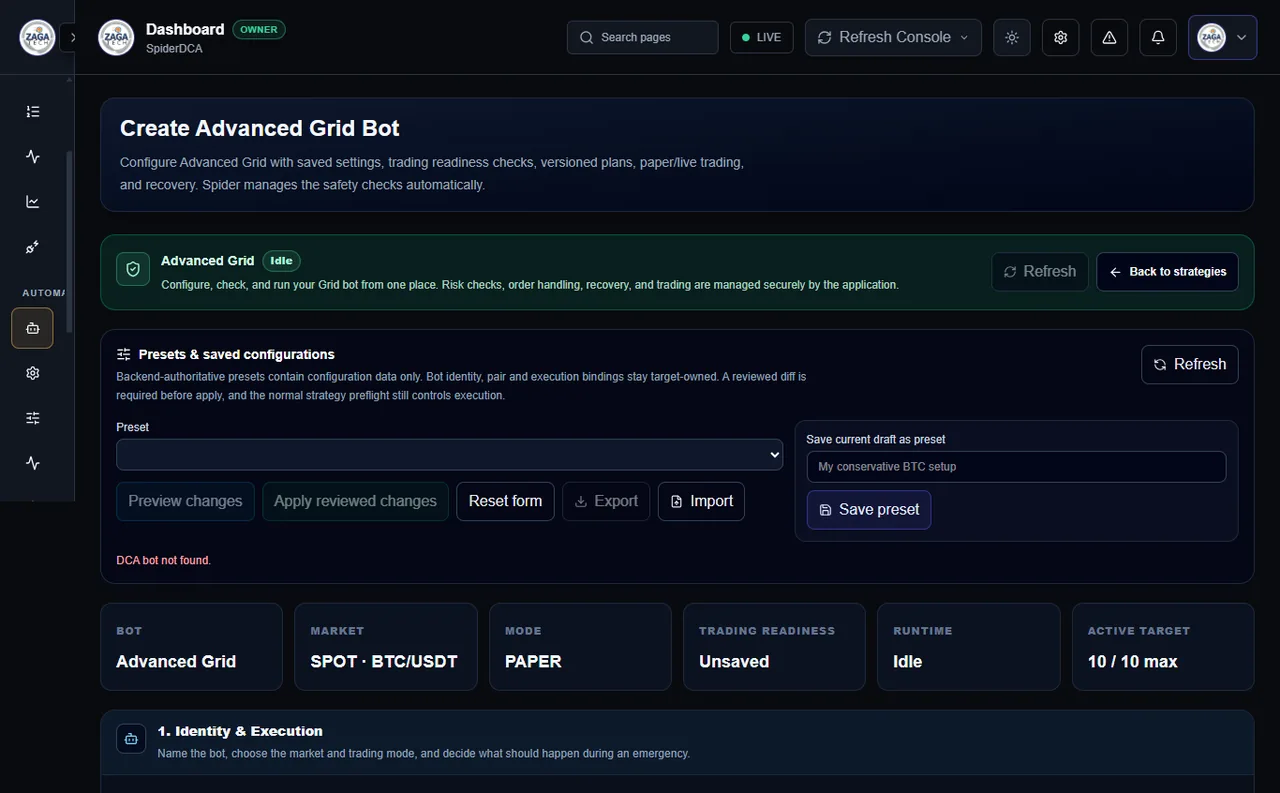
Task: Click the preset name input field
Action: 1016,466
